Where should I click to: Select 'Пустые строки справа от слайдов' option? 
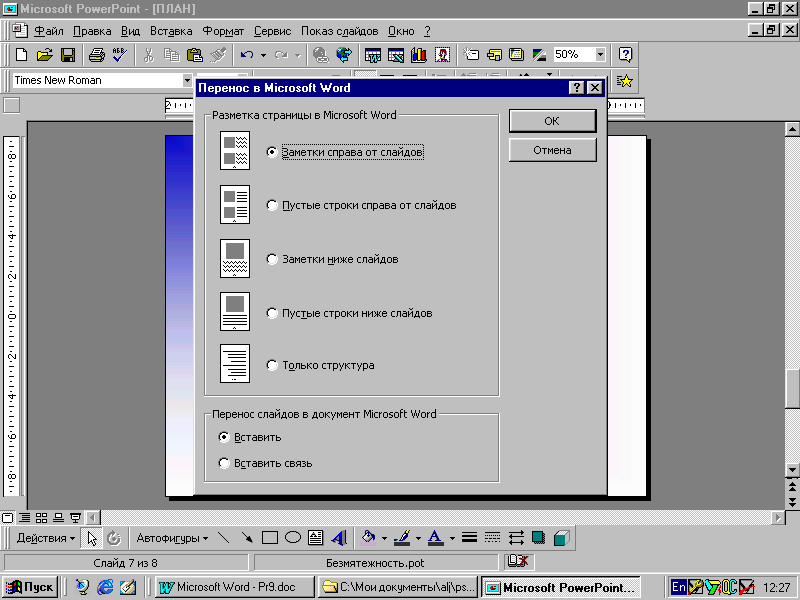click(x=272, y=205)
